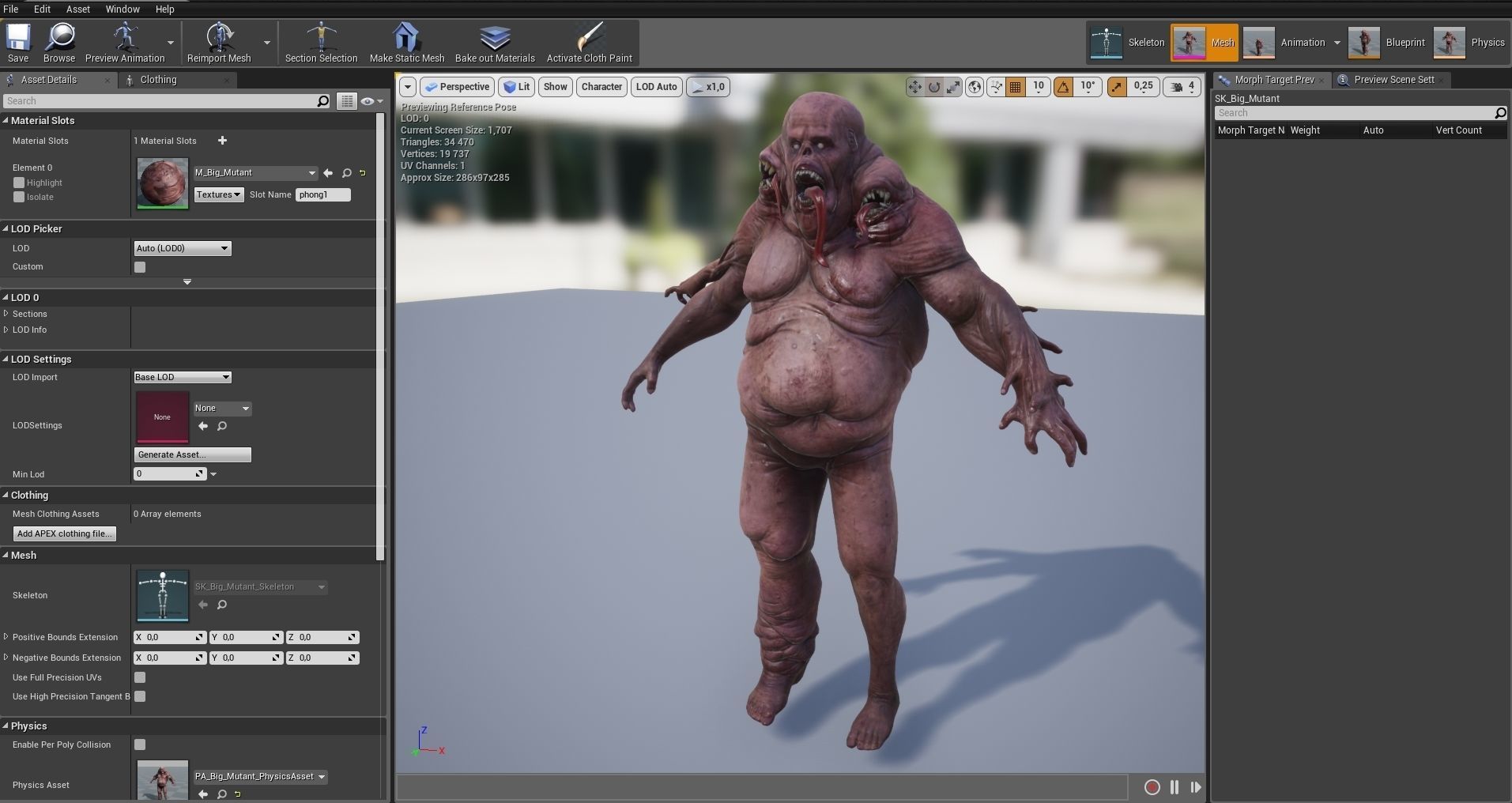Click Generate Asset button

(193, 454)
